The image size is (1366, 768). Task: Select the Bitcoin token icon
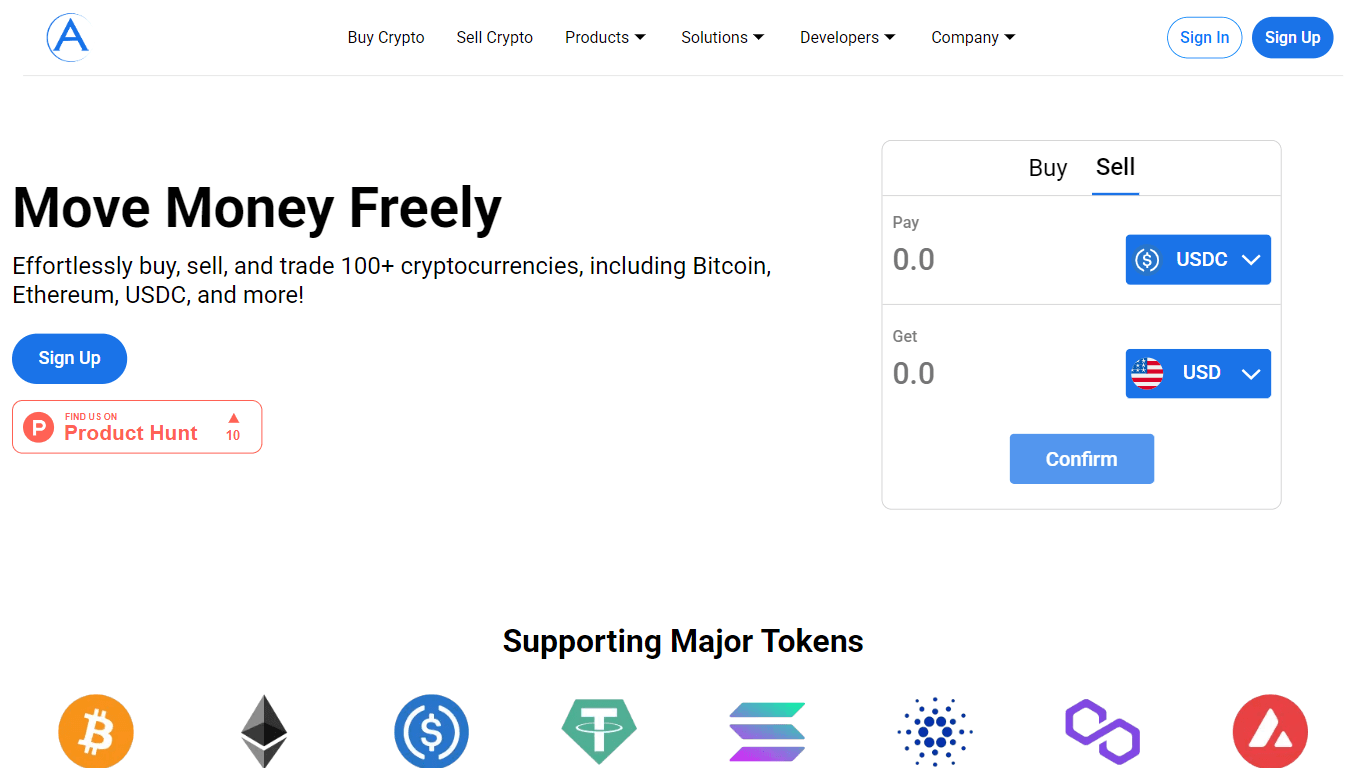[96, 731]
